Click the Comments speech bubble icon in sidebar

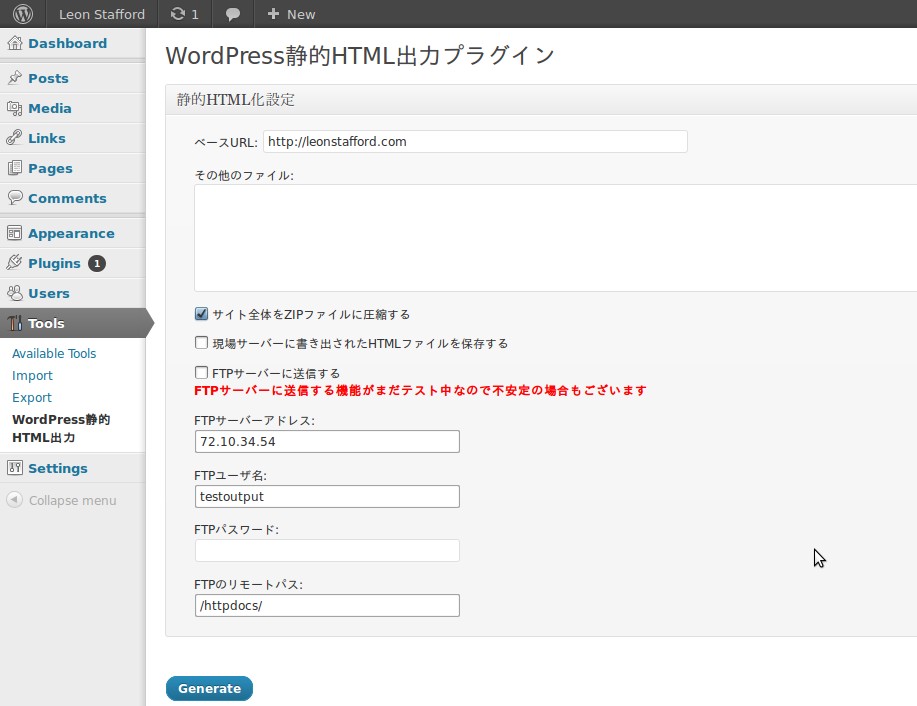[x=15, y=198]
